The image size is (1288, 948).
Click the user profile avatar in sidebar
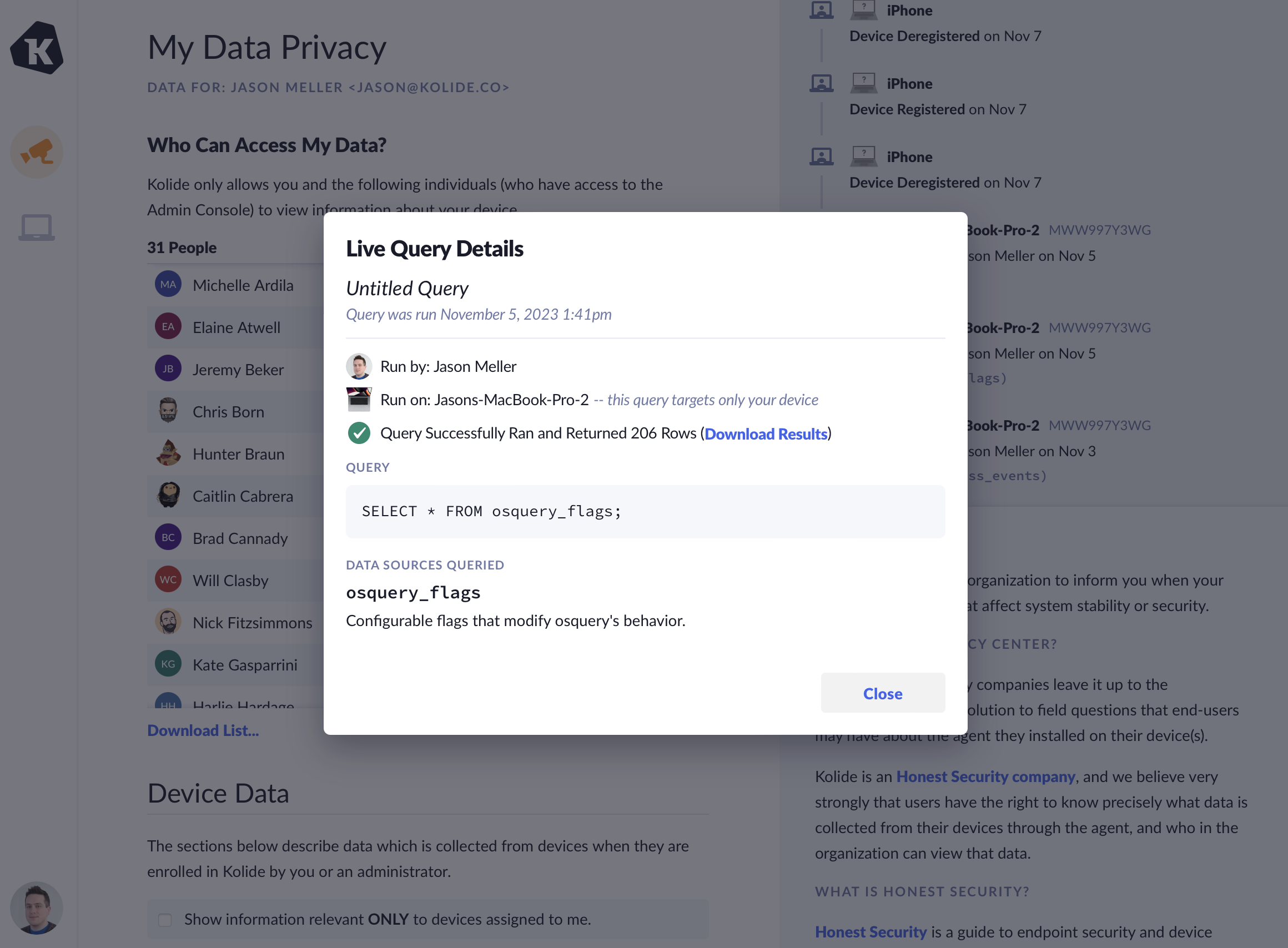(x=37, y=907)
